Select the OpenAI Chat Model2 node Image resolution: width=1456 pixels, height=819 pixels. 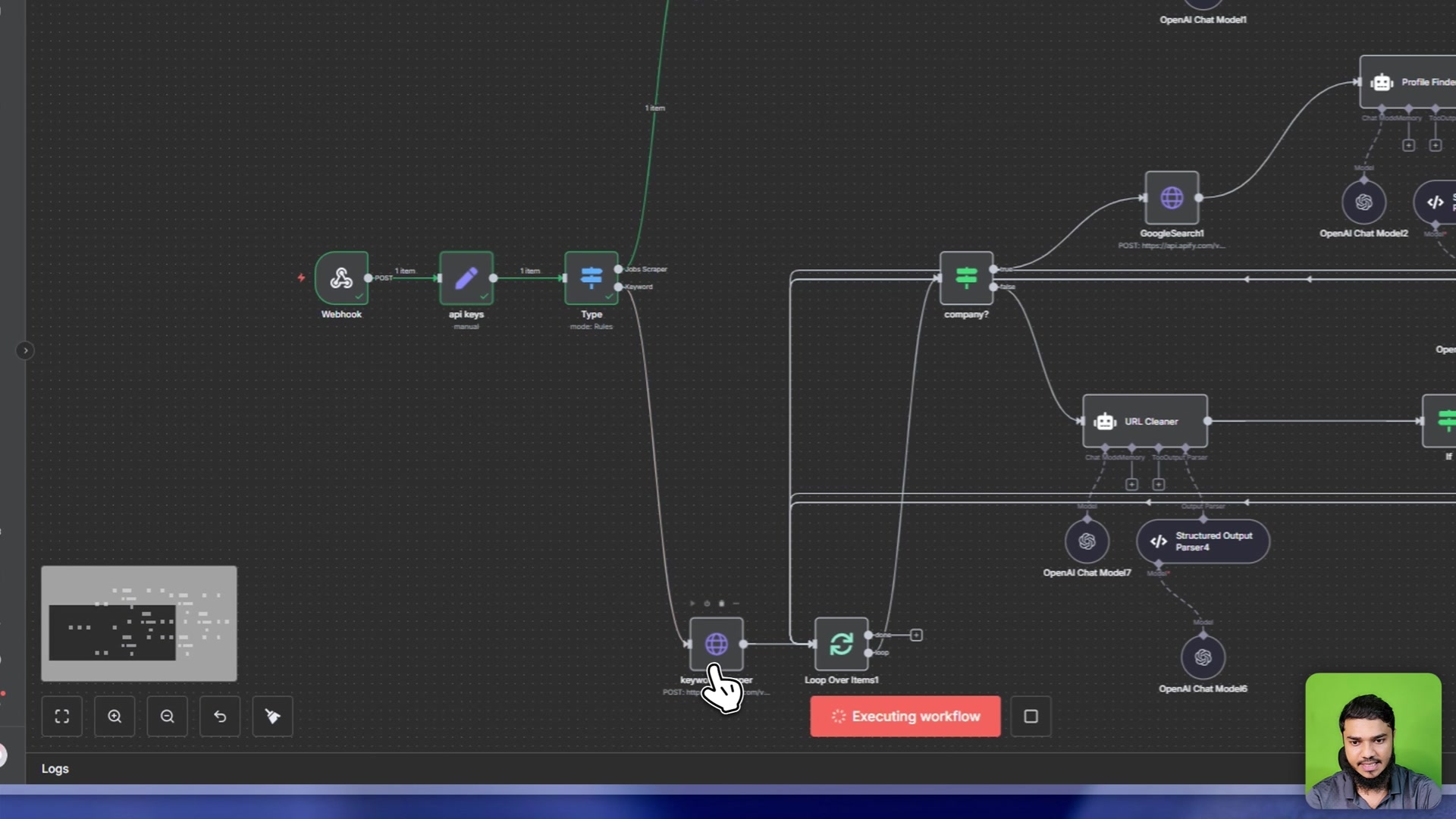tap(1363, 202)
